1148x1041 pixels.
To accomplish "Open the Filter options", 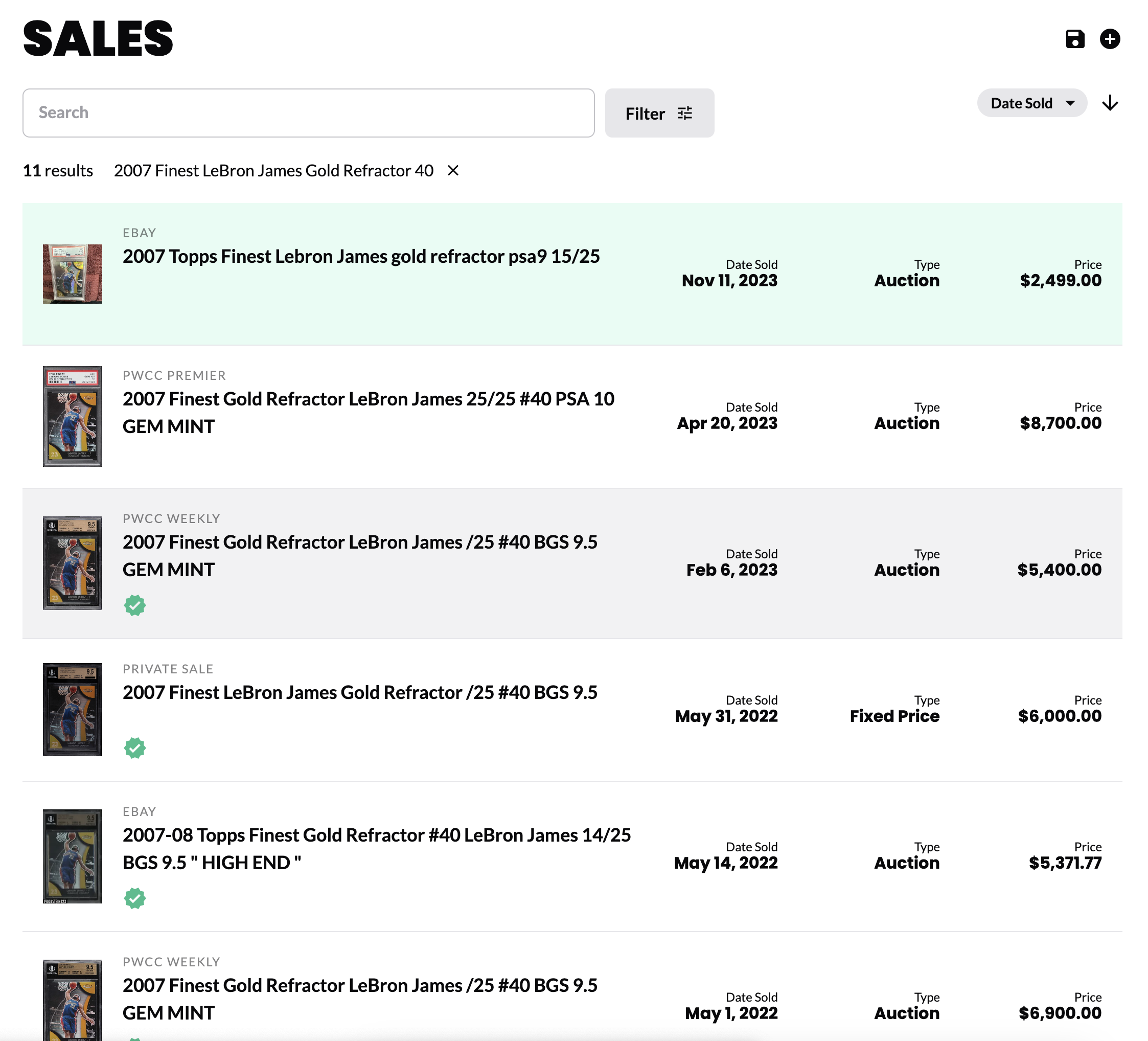I will pyautogui.click(x=659, y=113).
